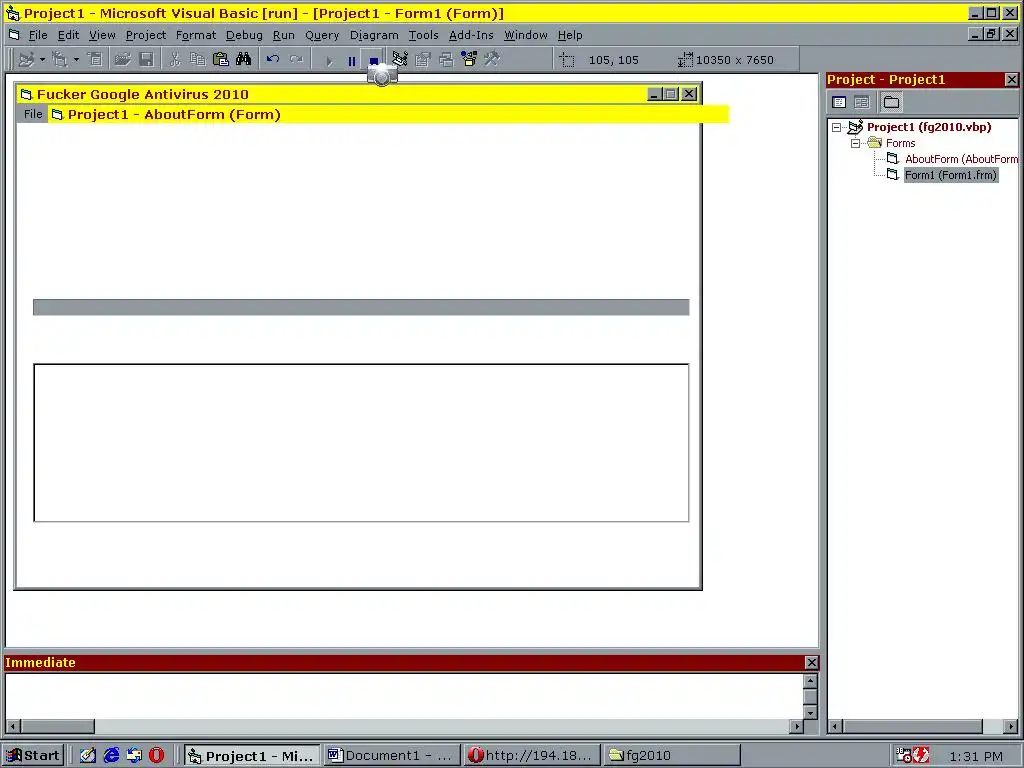The width and height of the screenshot is (1024, 768).
Task: Open the Format menu
Action: 195,35
